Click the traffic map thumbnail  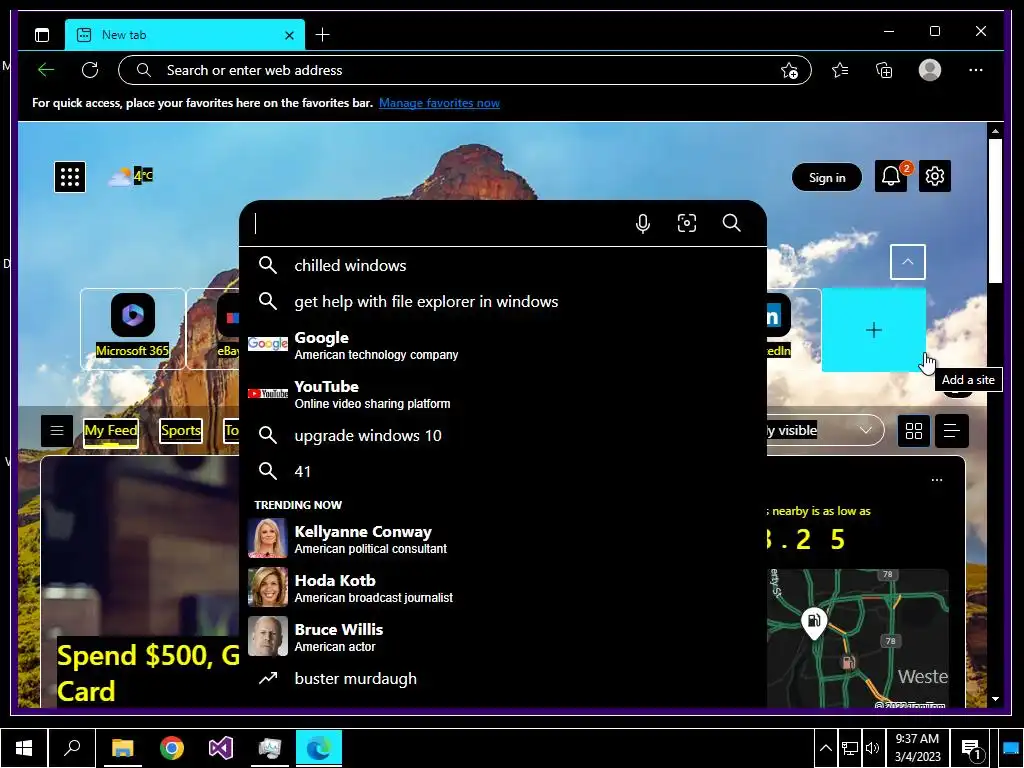[x=857, y=637]
